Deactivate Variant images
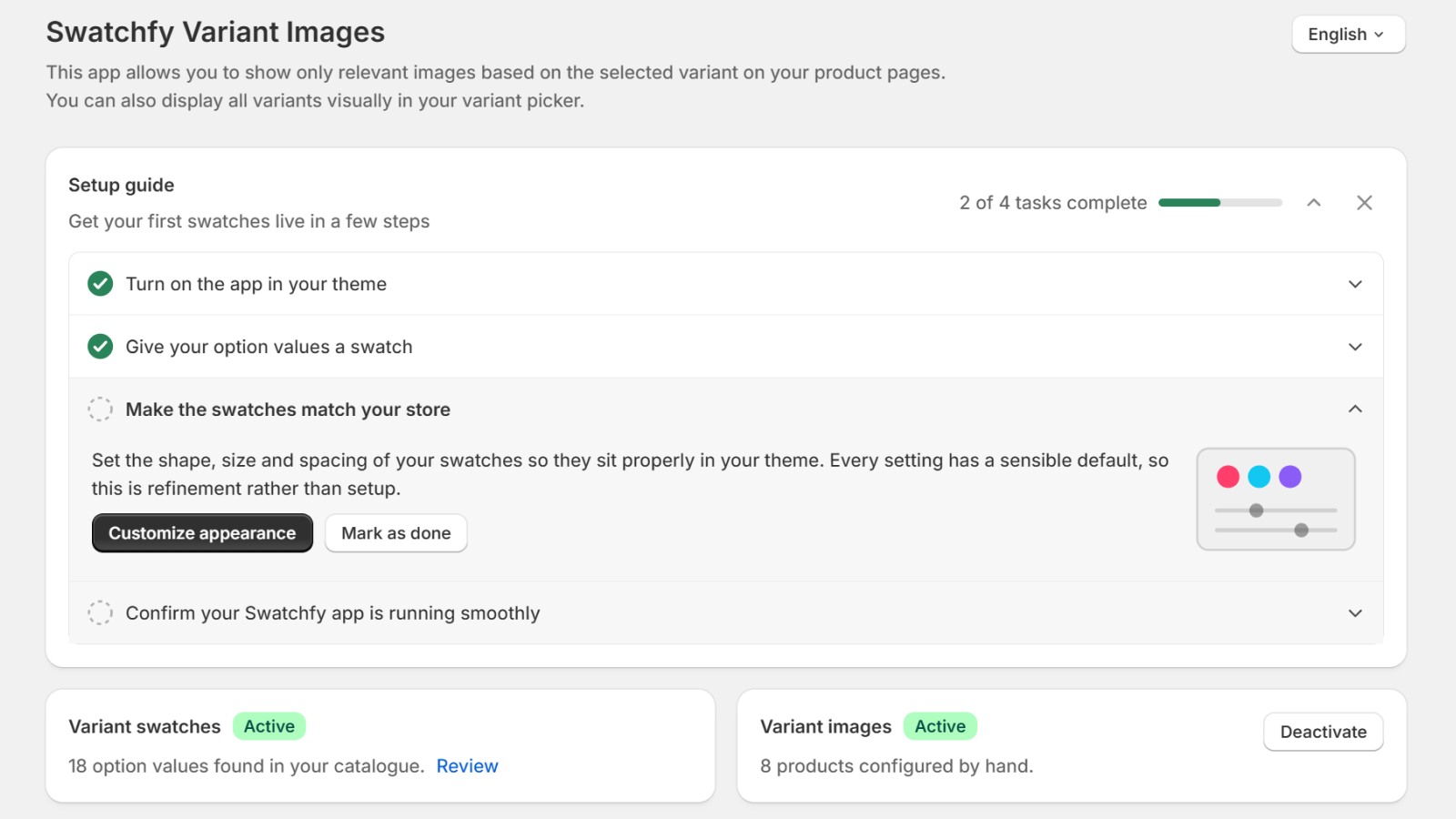1456x819 pixels. [1323, 732]
